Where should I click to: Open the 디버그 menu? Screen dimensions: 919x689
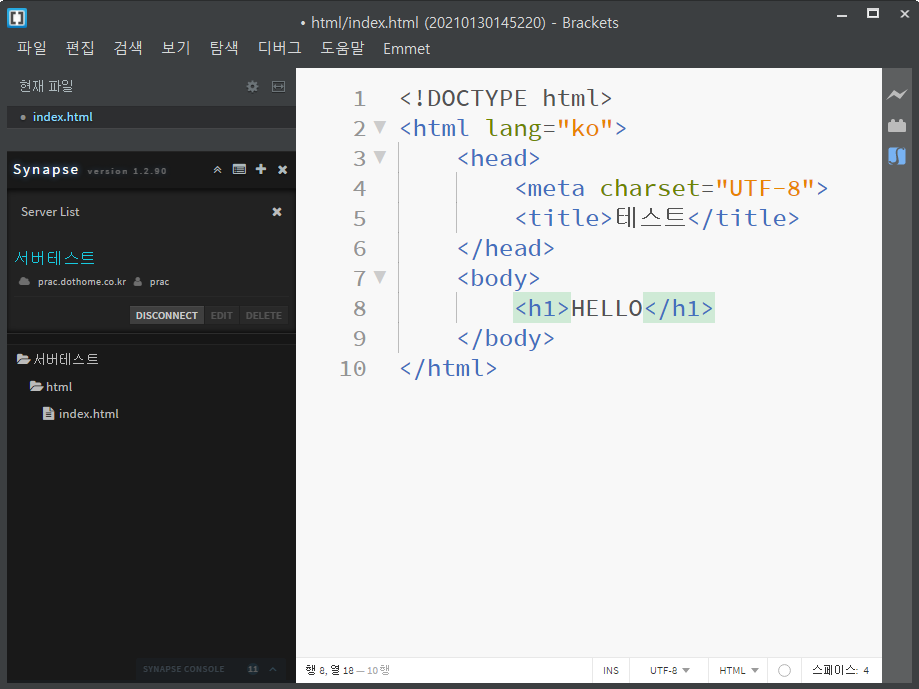point(280,48)
